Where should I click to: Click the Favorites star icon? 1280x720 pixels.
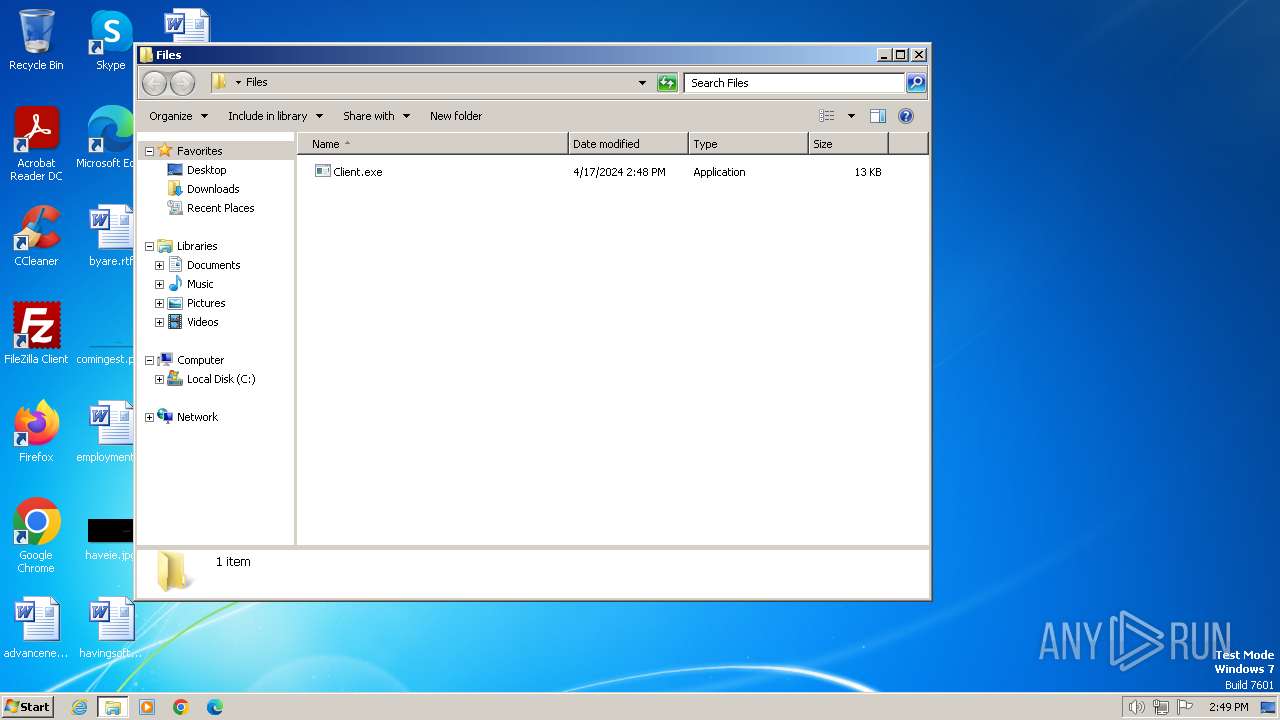[165, 151]
